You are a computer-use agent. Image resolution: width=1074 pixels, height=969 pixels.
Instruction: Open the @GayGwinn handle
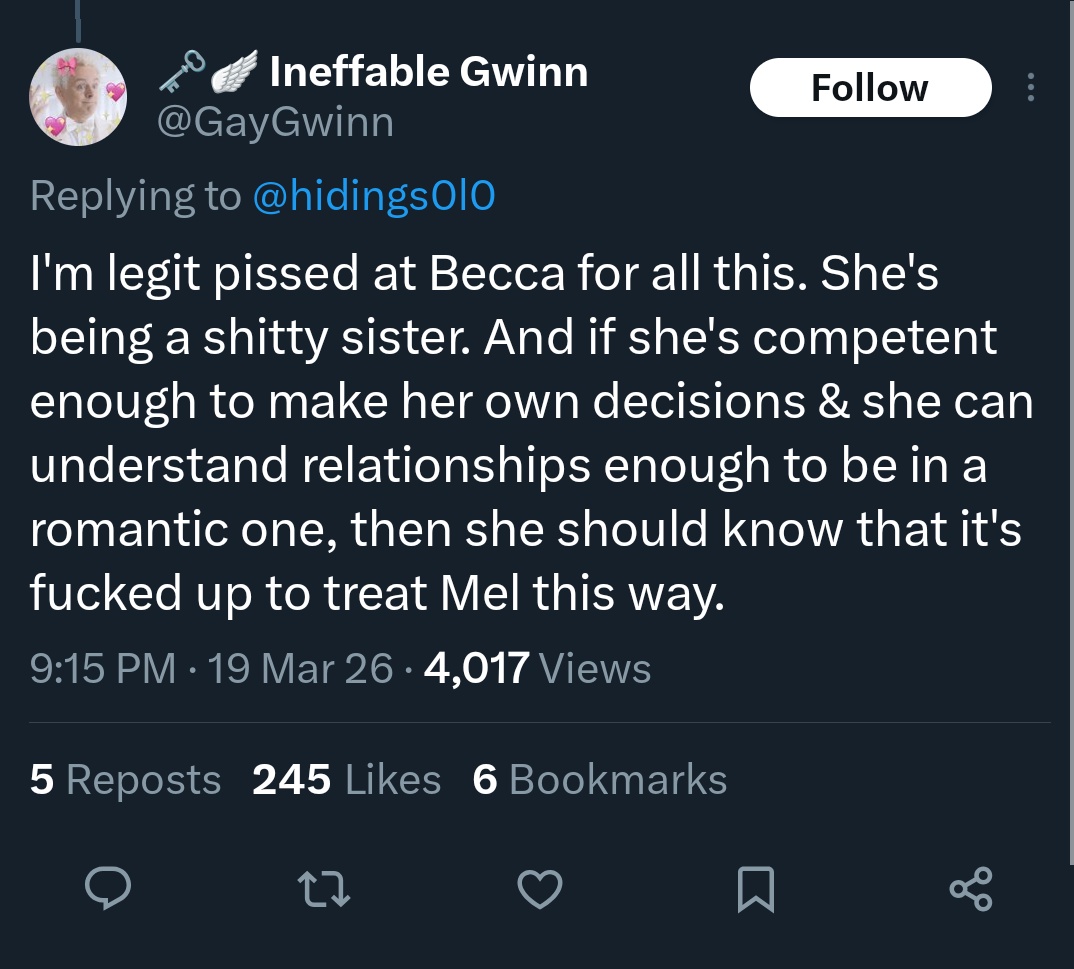click(x=276, y=123)
